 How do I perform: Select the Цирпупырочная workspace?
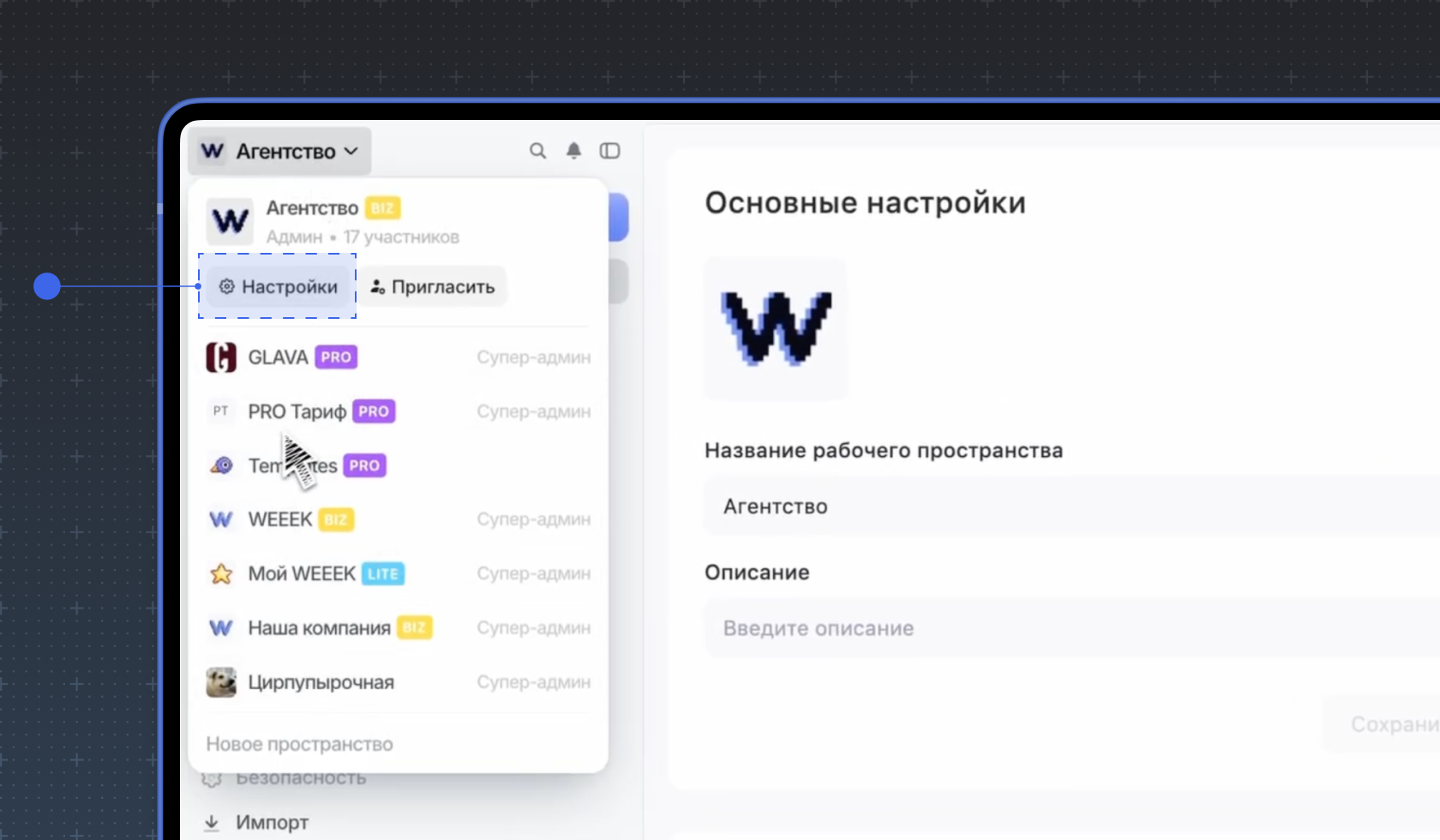coord(321,681)
